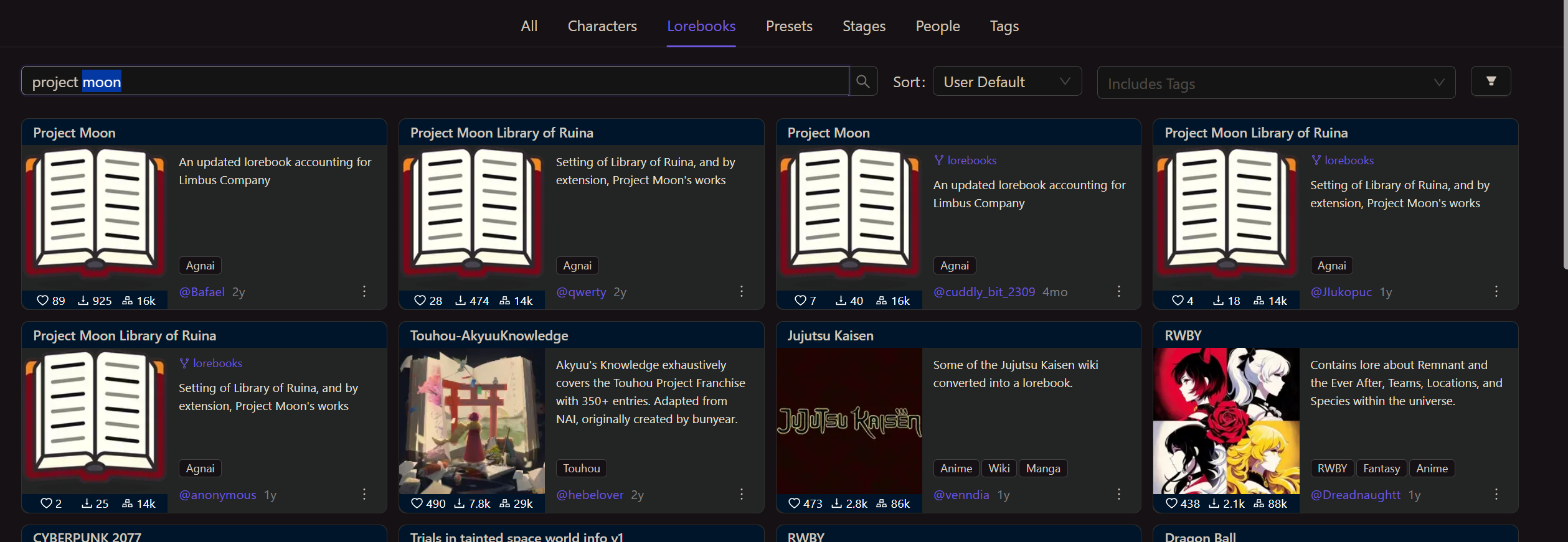Image resolution: width=1568 pixels, height=542 pixels.
Task: Open @Bafael user profile link
Action: 202,292
